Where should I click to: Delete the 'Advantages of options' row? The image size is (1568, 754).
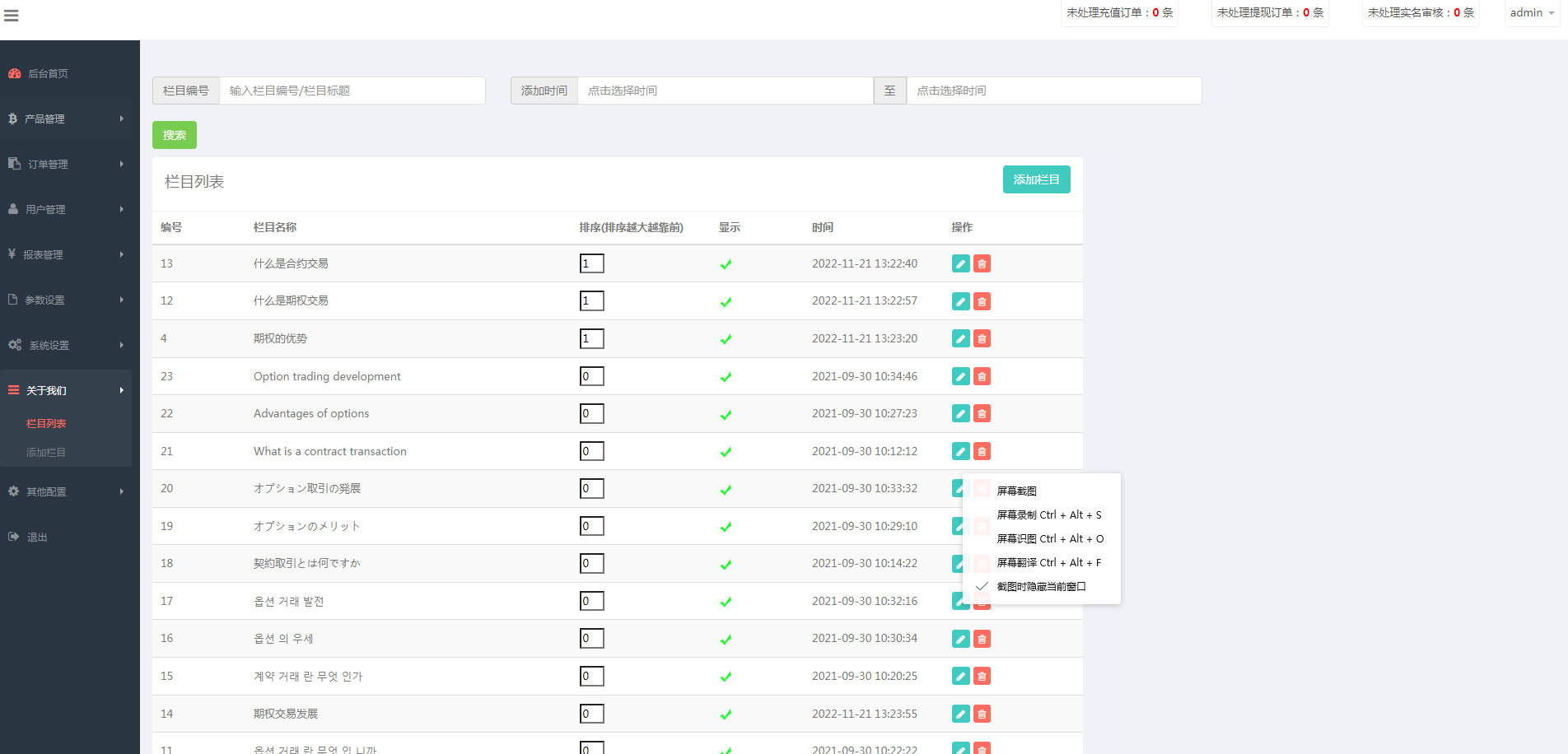coord(982,413)
